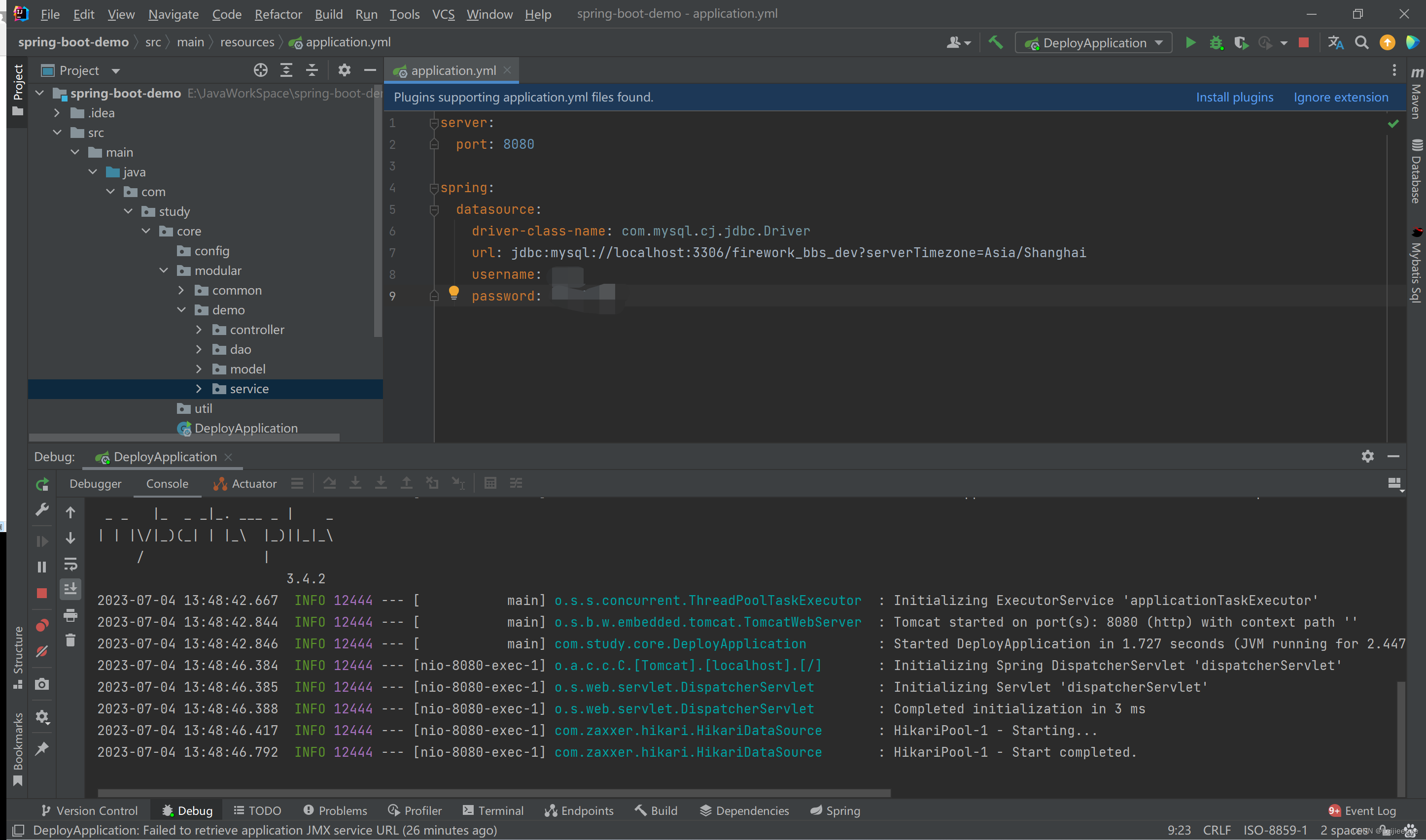Expand all in Project panel
The height and width of the screenshot is (840, 1426).
tap(286, 70)
